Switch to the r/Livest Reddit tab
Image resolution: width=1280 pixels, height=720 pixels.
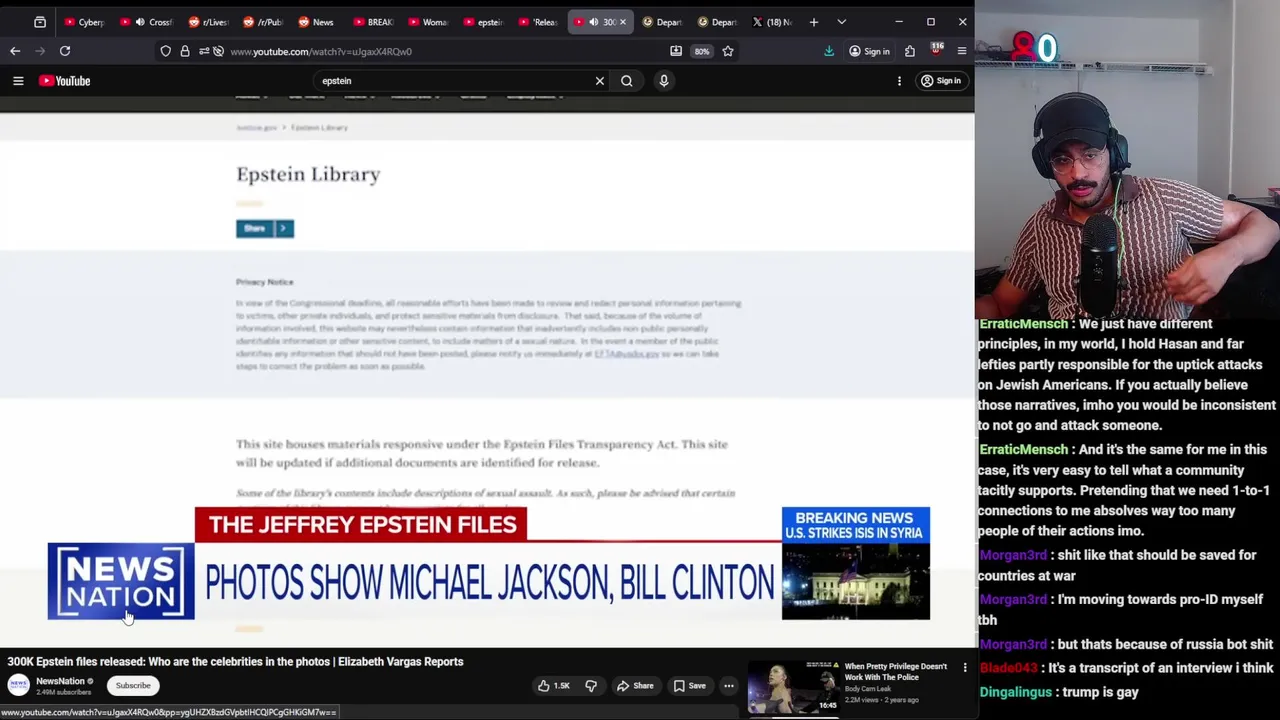coord(209,22)
